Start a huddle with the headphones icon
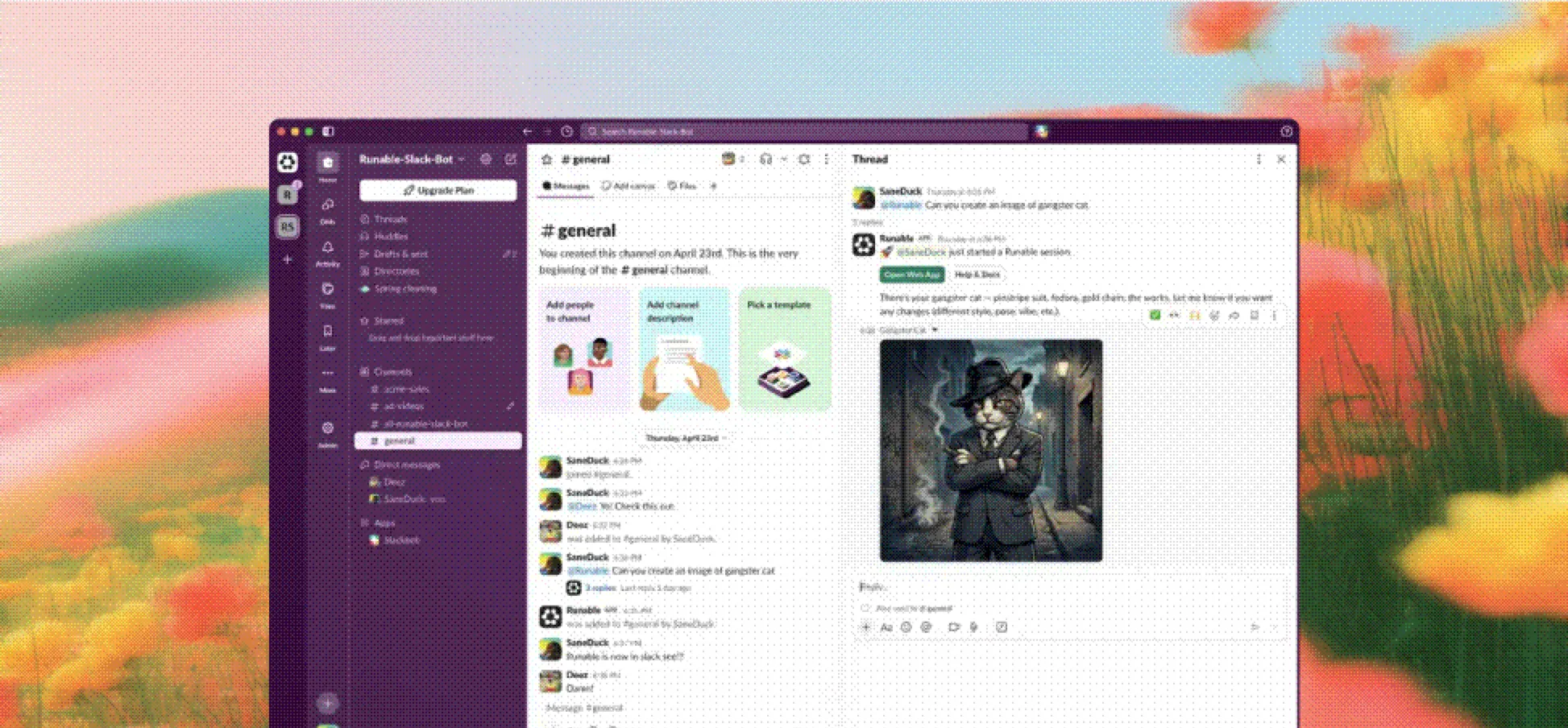Viewport: 1568px width, 728px height. click(765, 159)
